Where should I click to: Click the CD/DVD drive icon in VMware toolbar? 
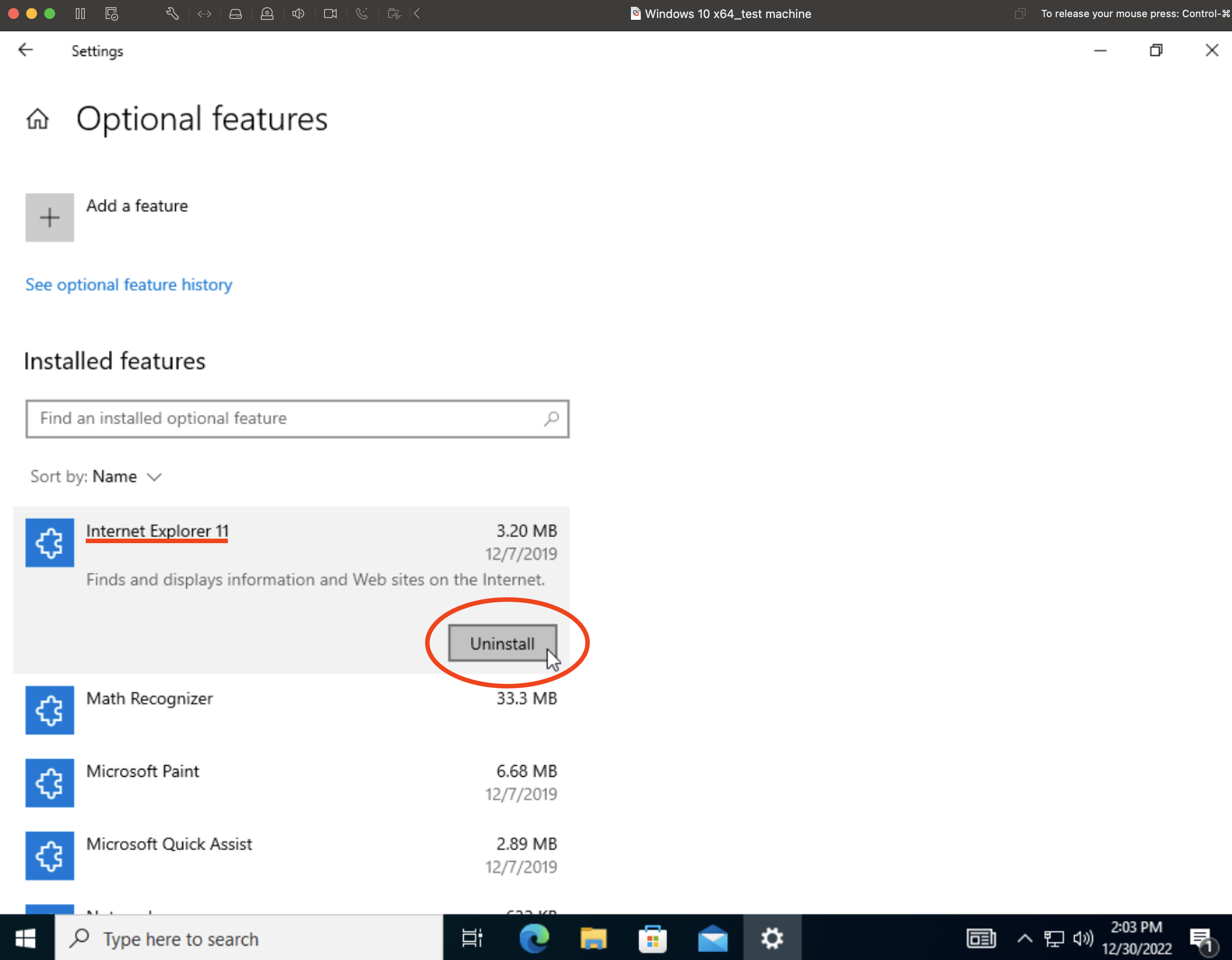(x=267, y=14)
